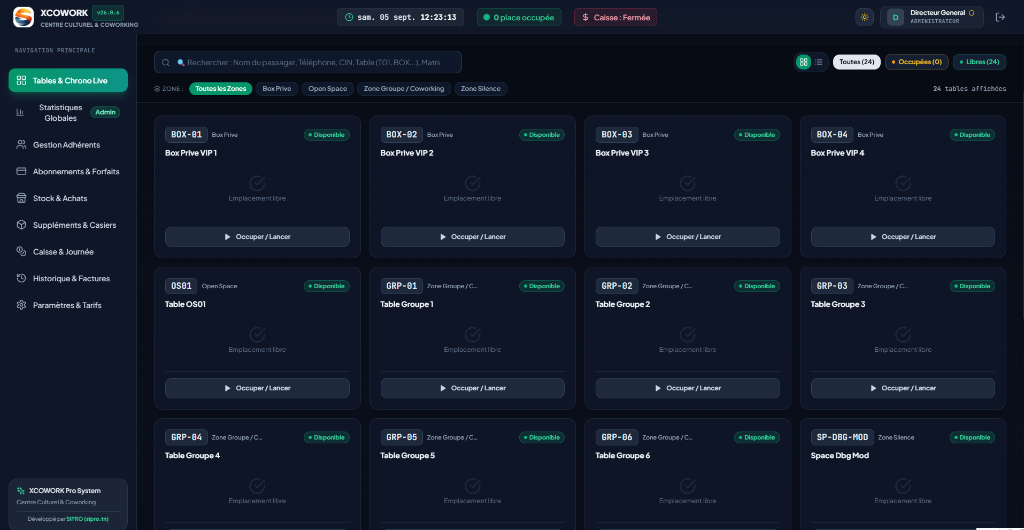The image size is (1024, 530).
Task: Click the Caisse : Fermée badge
Action: [x=615, y=18]
